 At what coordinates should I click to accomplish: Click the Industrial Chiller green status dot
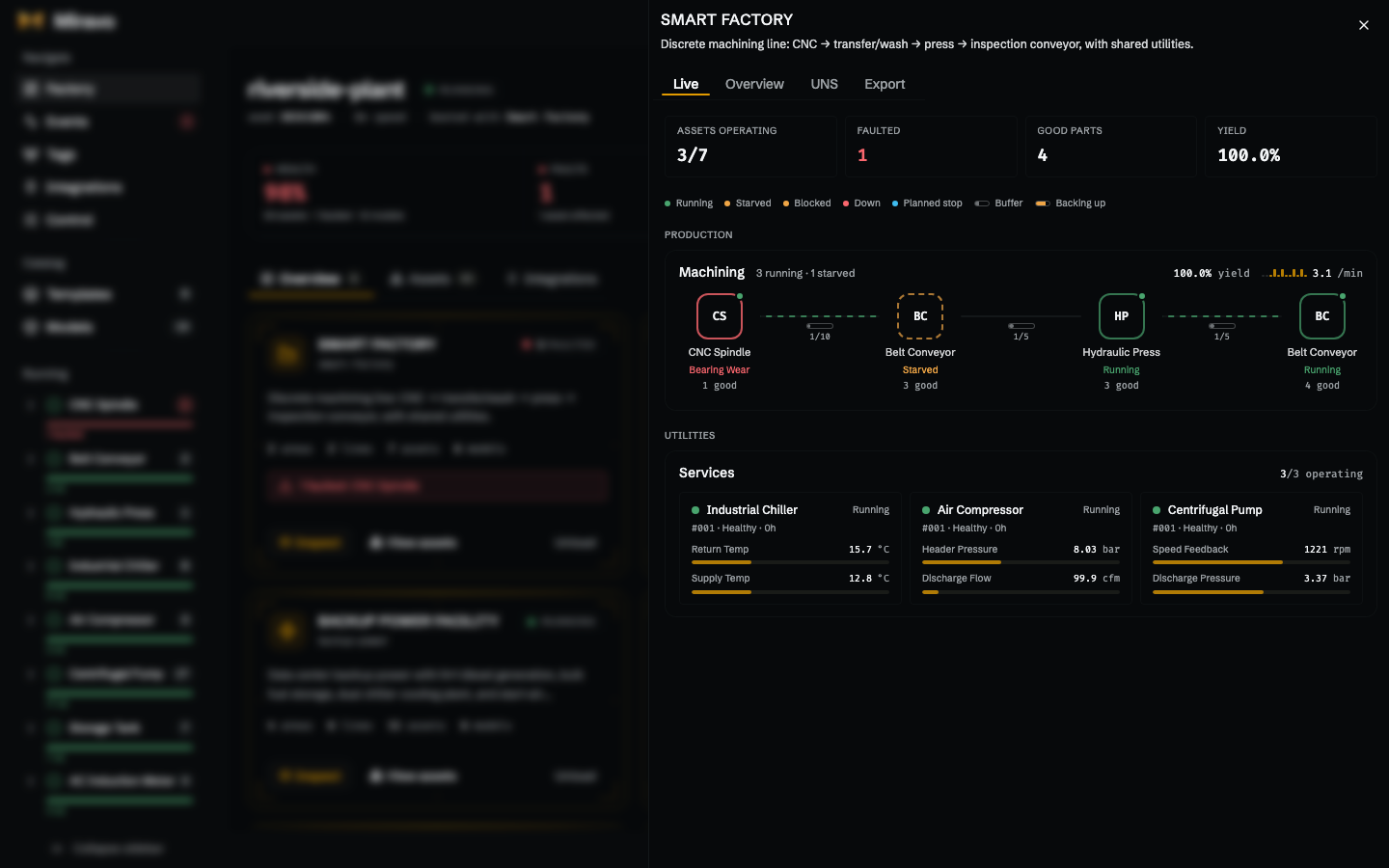(x=695, y=510)
